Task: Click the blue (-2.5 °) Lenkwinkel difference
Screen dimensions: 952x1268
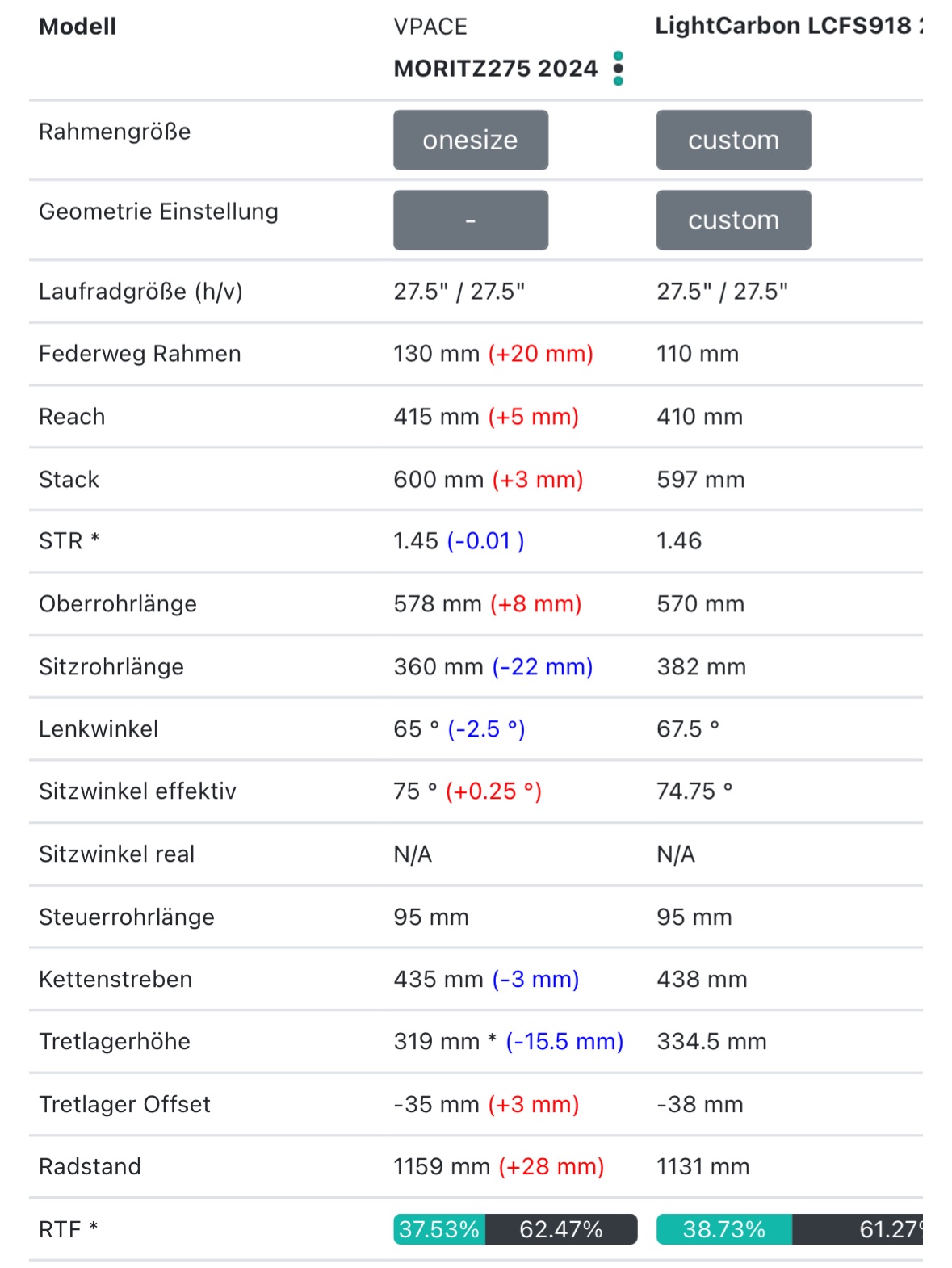Action: point(487,728)
